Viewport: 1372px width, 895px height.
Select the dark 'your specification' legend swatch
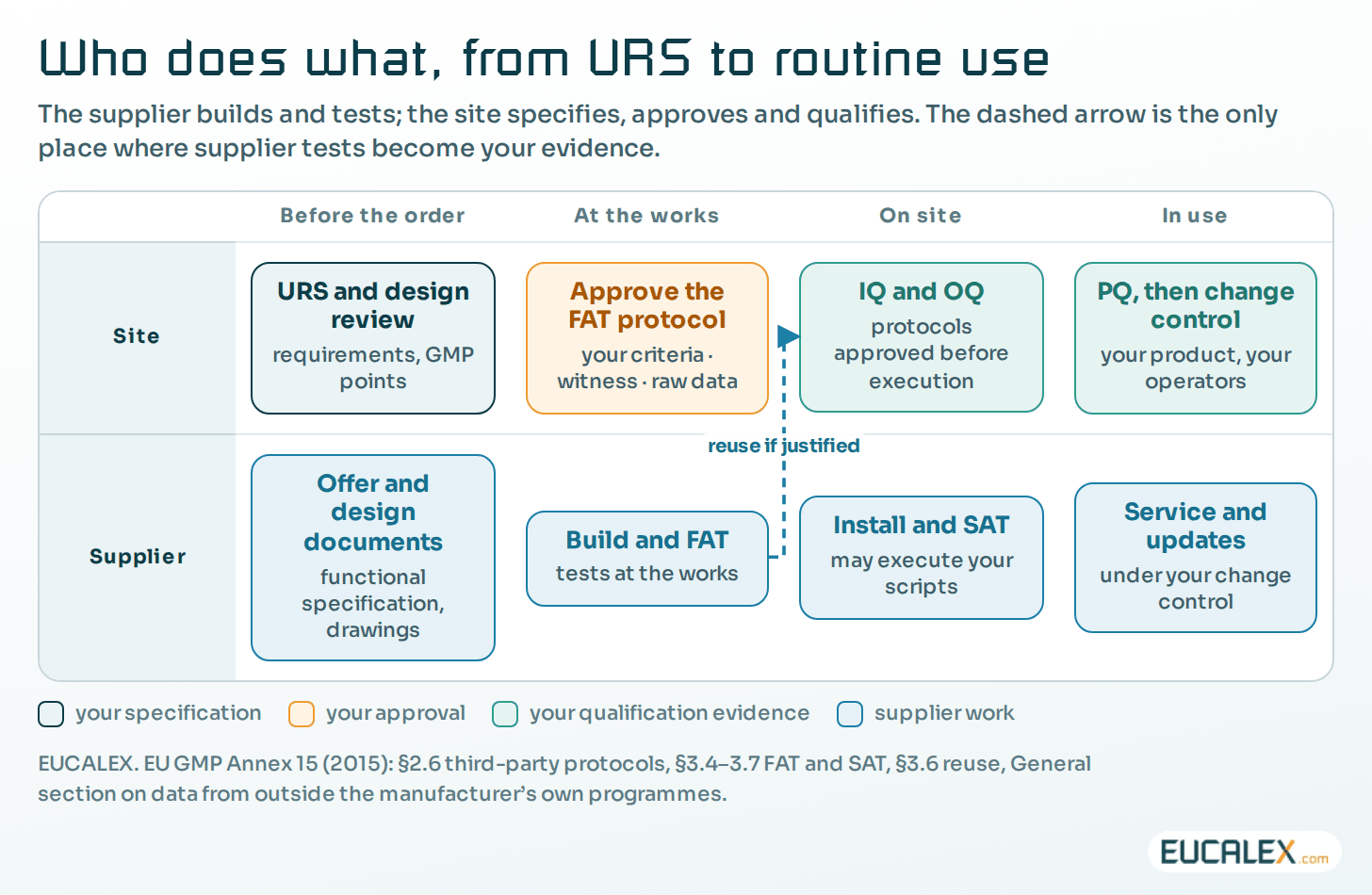(x=51, y=714)
